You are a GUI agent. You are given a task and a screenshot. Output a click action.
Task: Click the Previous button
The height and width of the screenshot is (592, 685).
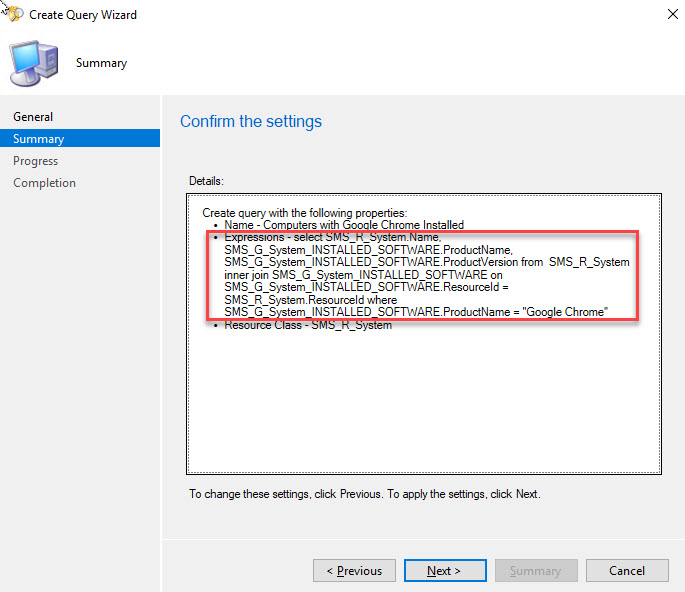[354, 571]
